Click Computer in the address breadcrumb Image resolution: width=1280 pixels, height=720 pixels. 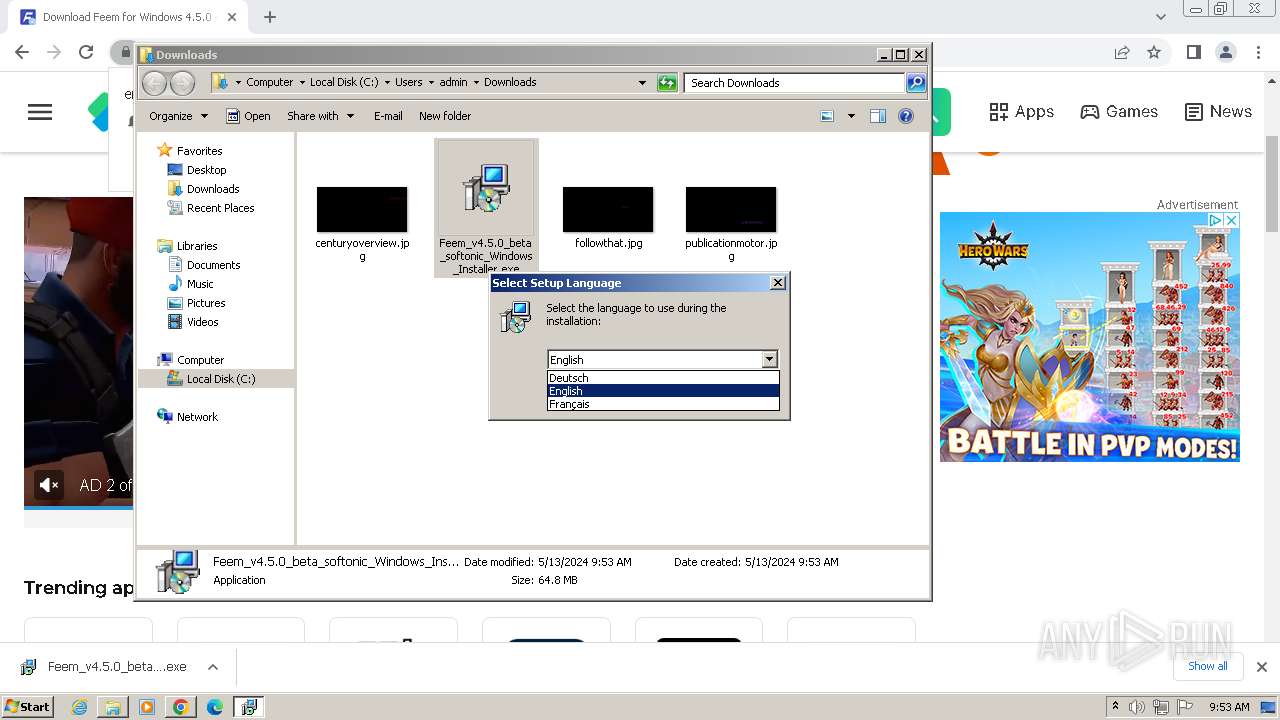pyautogui.click(x=270, y=82)
